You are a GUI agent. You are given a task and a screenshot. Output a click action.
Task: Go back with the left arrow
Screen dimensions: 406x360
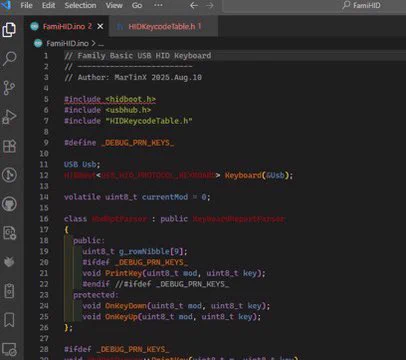coord(194,5)
